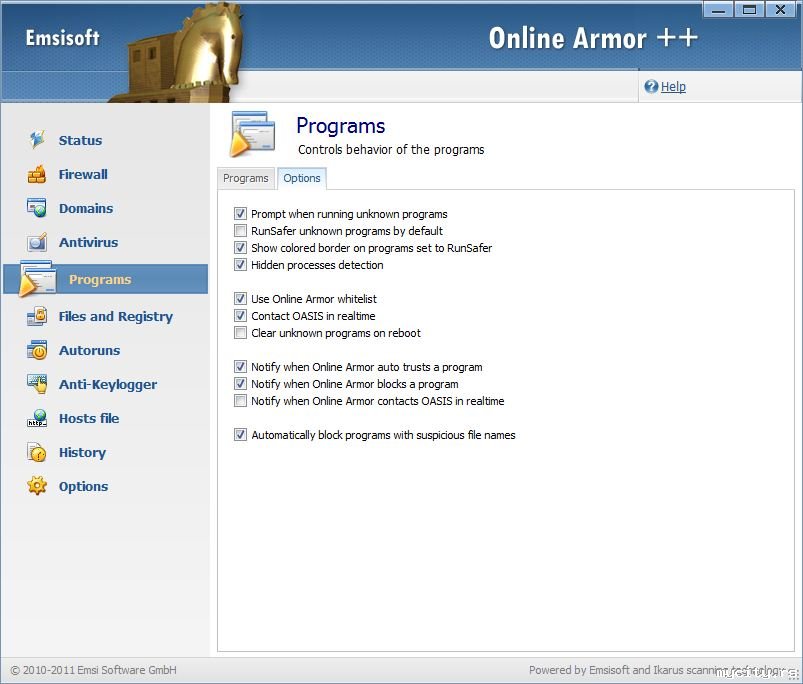Click the Hosts file http icon
803x684 pixels.
pos(37,418)
